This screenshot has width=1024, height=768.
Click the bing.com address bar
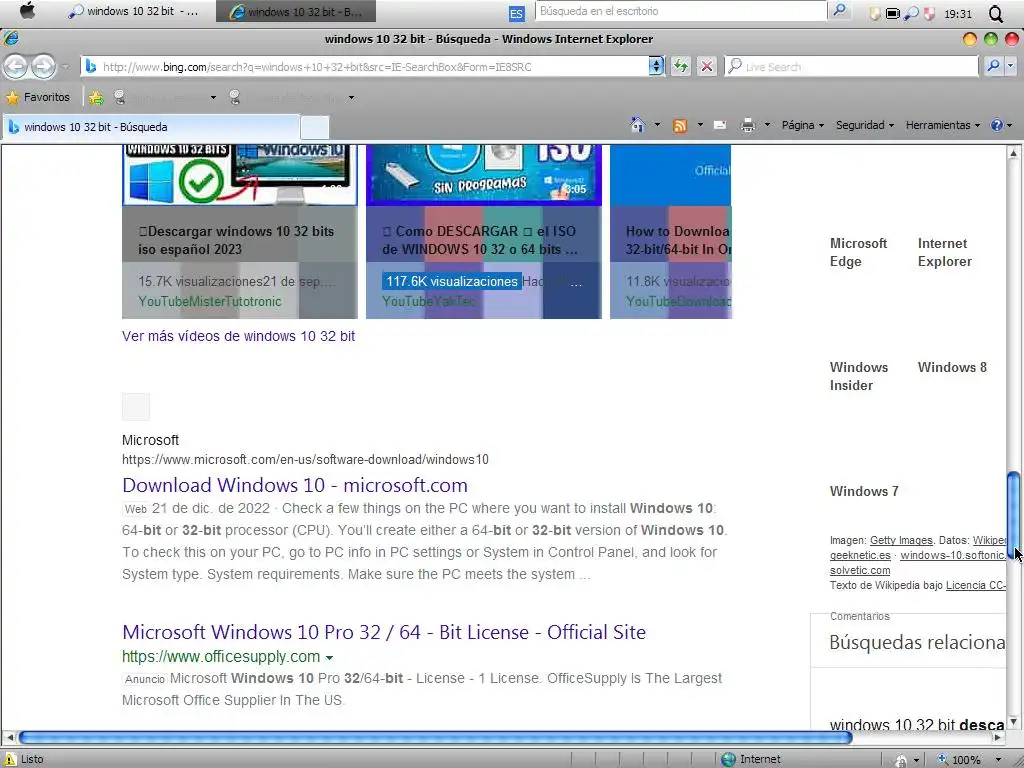(x=366, y=67)
